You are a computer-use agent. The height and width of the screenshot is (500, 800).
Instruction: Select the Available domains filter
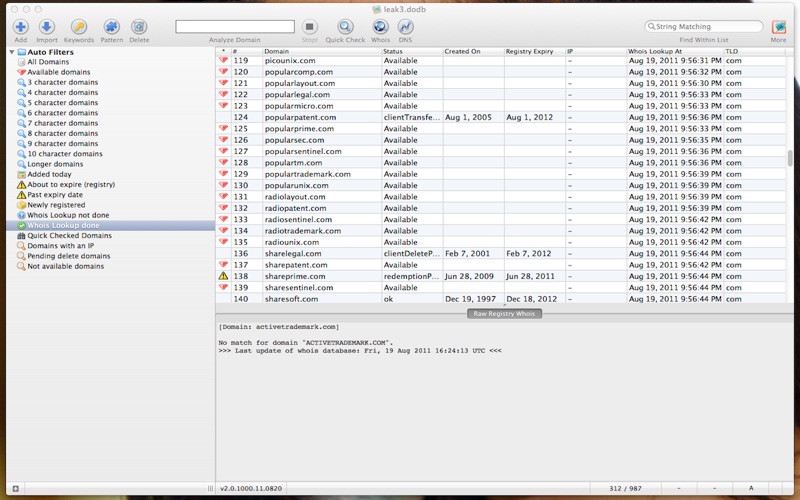click(59, 72)
